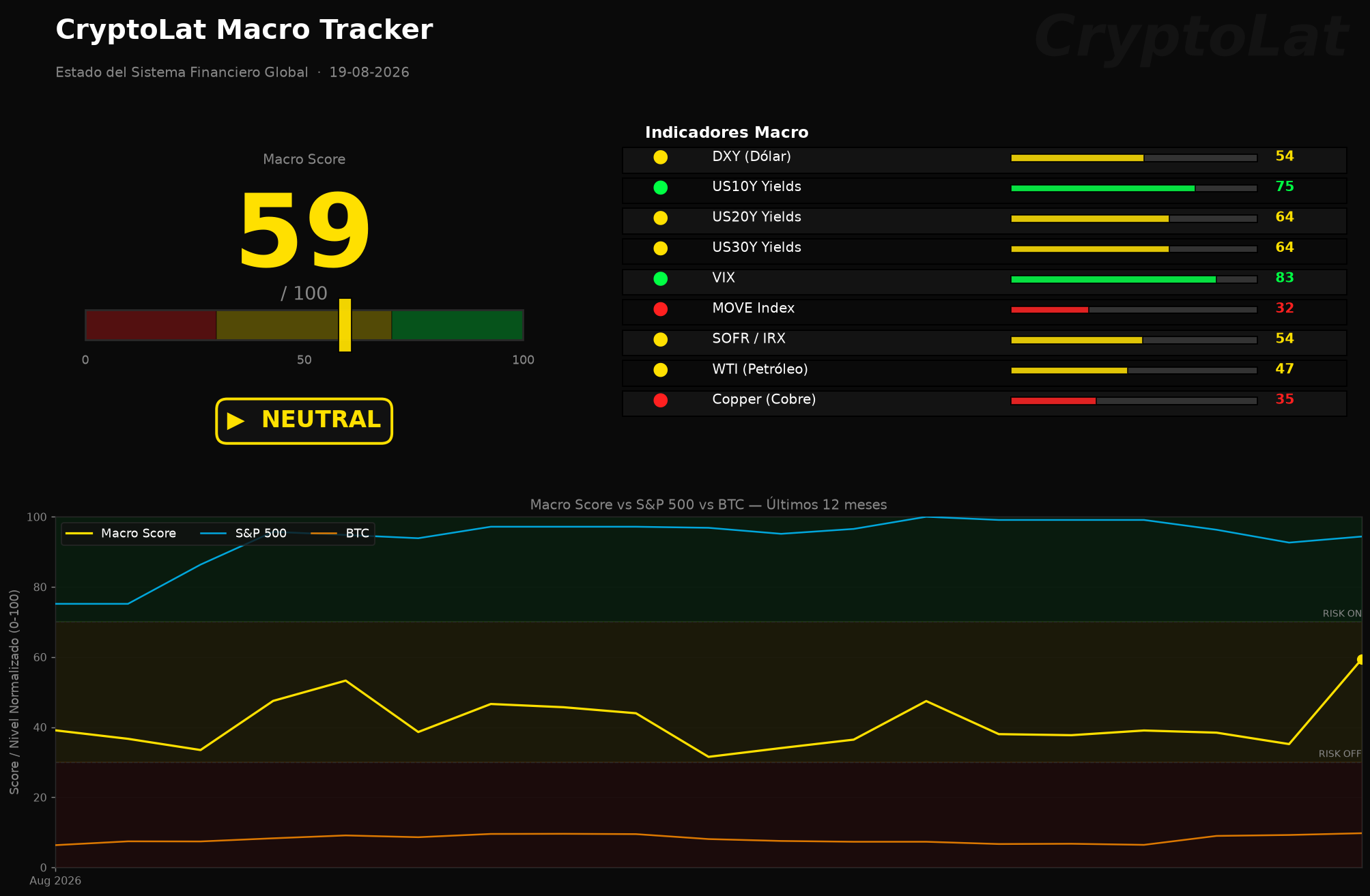
Task: Click the US30Y Yields label
Action: click(756, 248)
